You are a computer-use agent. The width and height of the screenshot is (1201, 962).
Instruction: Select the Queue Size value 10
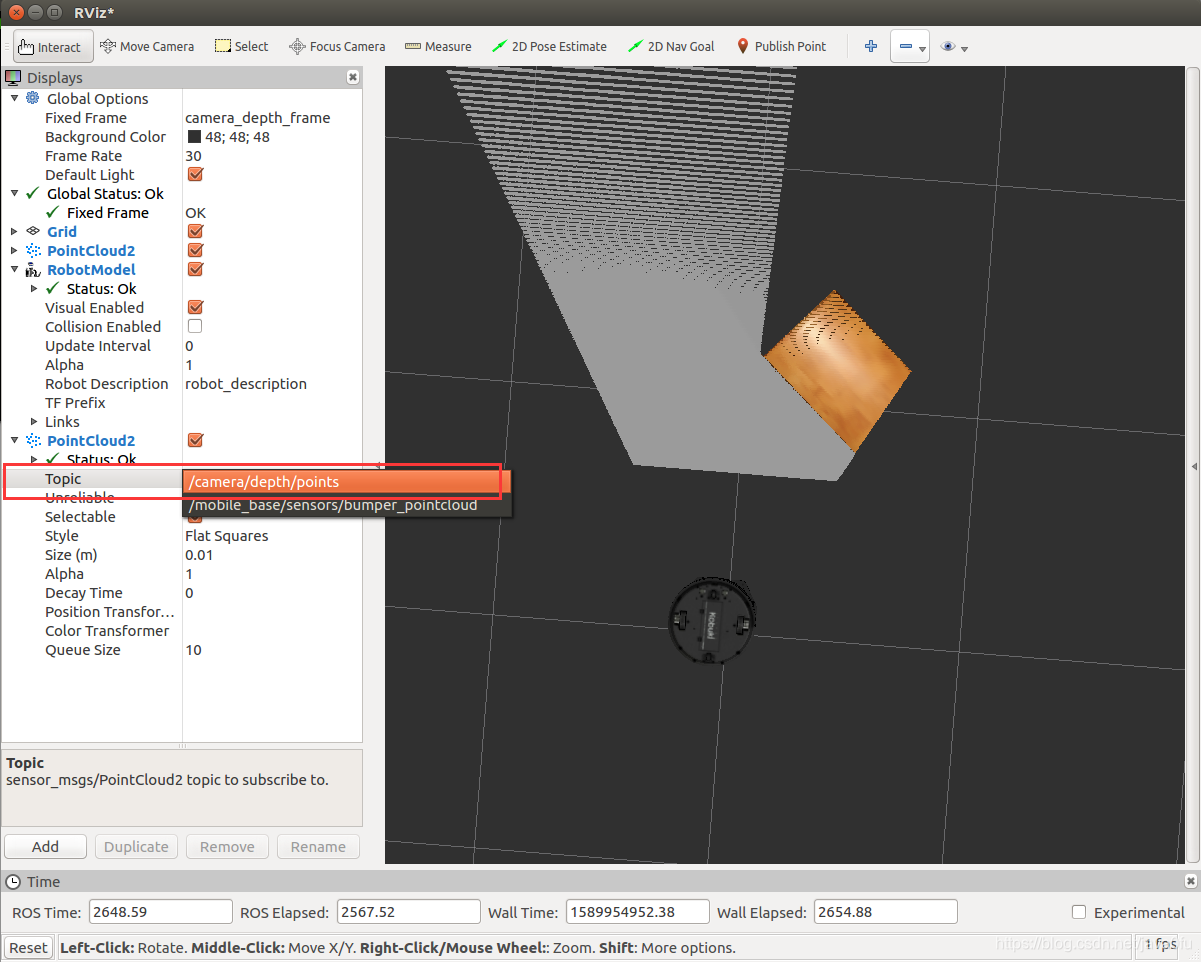[x=193, y=649]
